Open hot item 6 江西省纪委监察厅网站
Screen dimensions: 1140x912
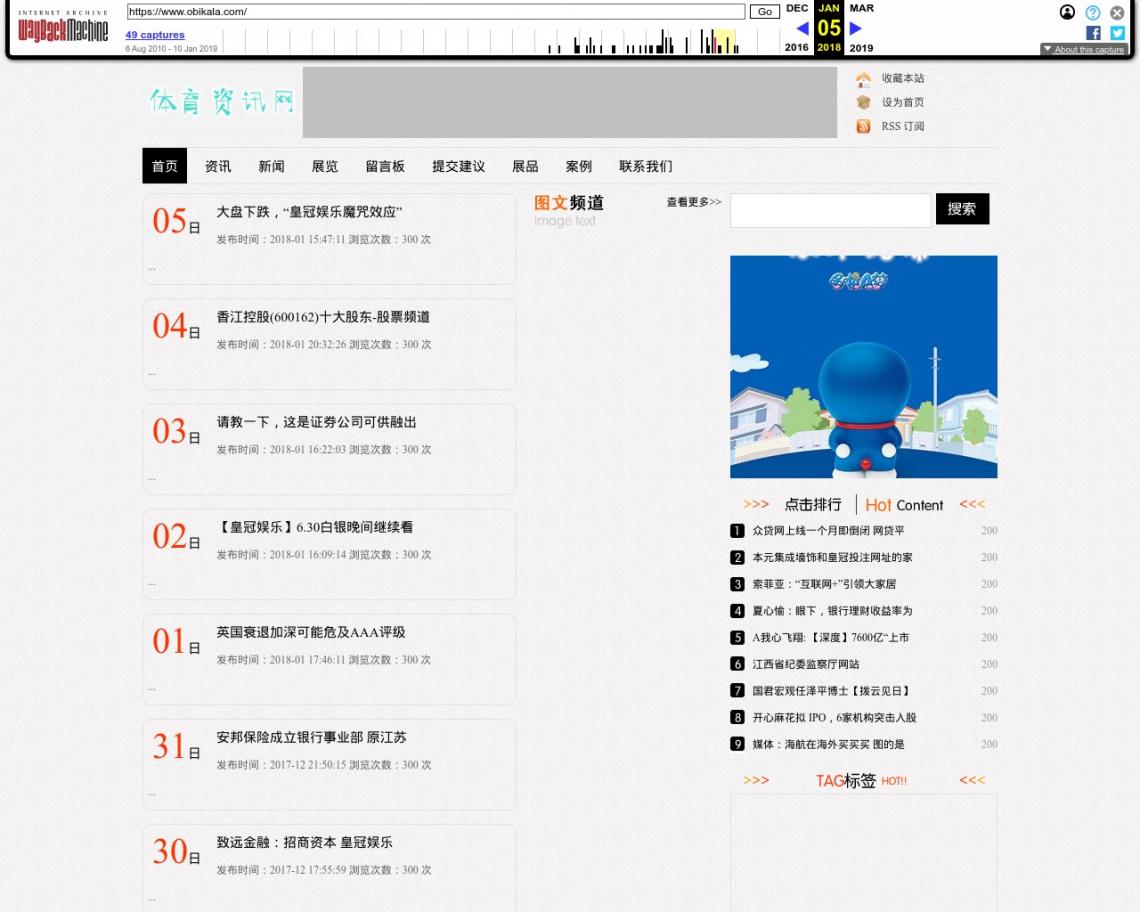(806, 664)
